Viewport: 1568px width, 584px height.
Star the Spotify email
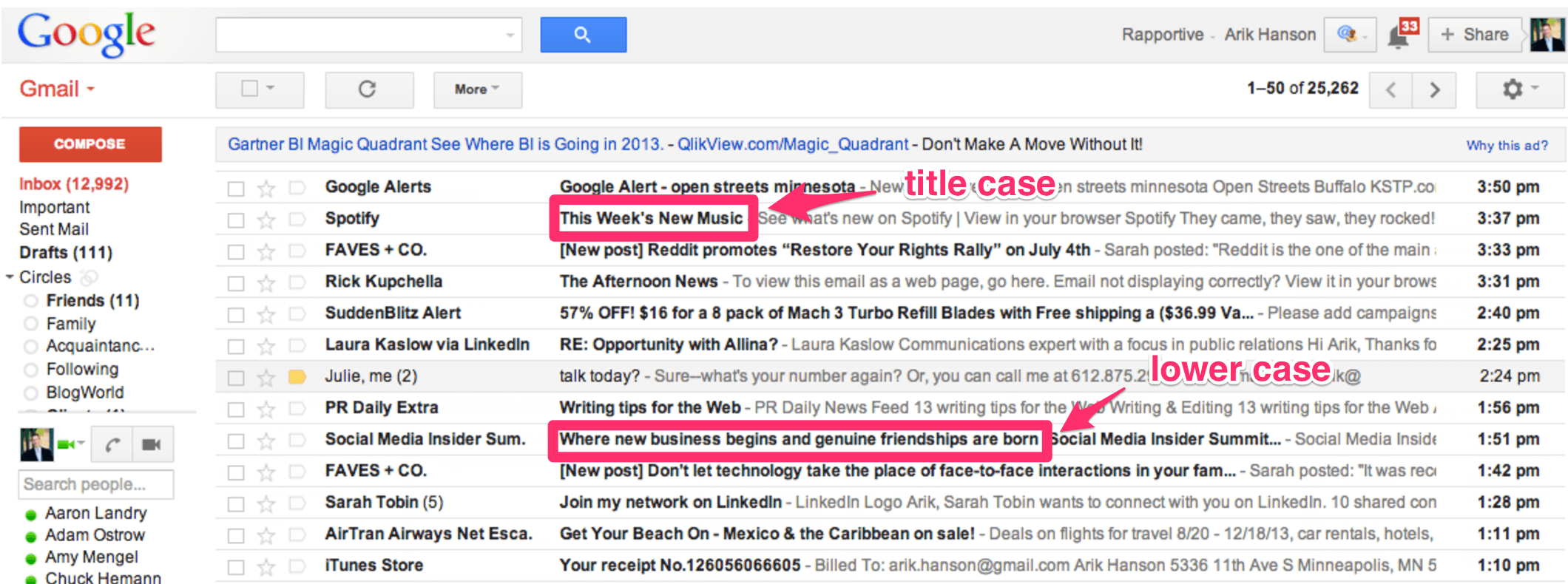coord(266,220)
